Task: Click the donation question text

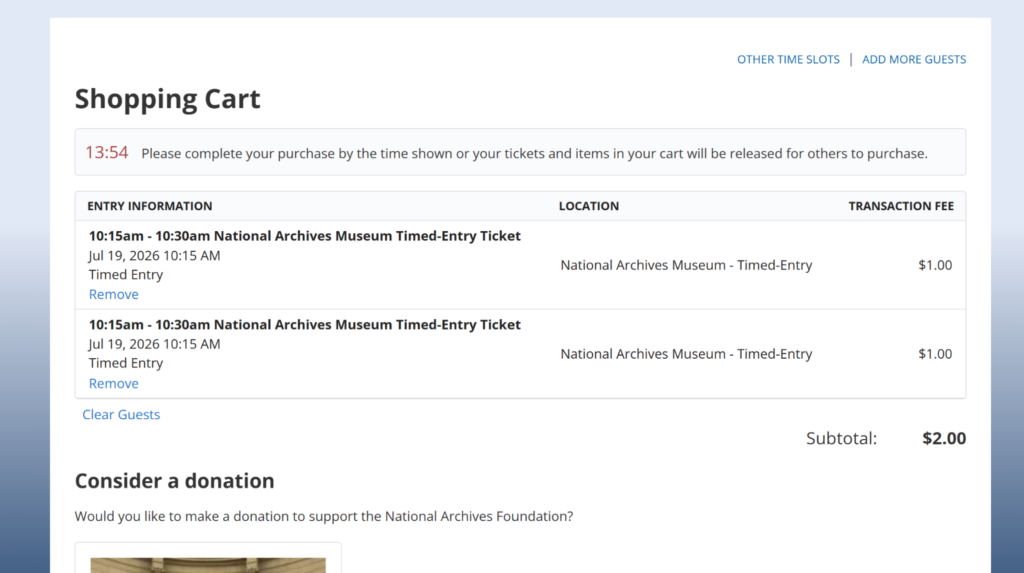Action: point(324,516)
